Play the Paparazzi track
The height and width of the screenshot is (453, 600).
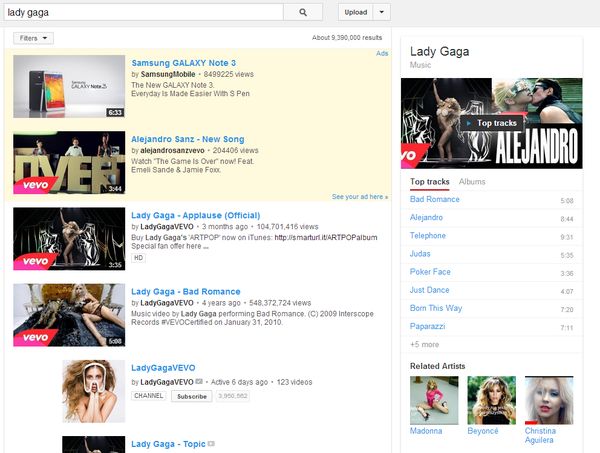pos(491,327)
